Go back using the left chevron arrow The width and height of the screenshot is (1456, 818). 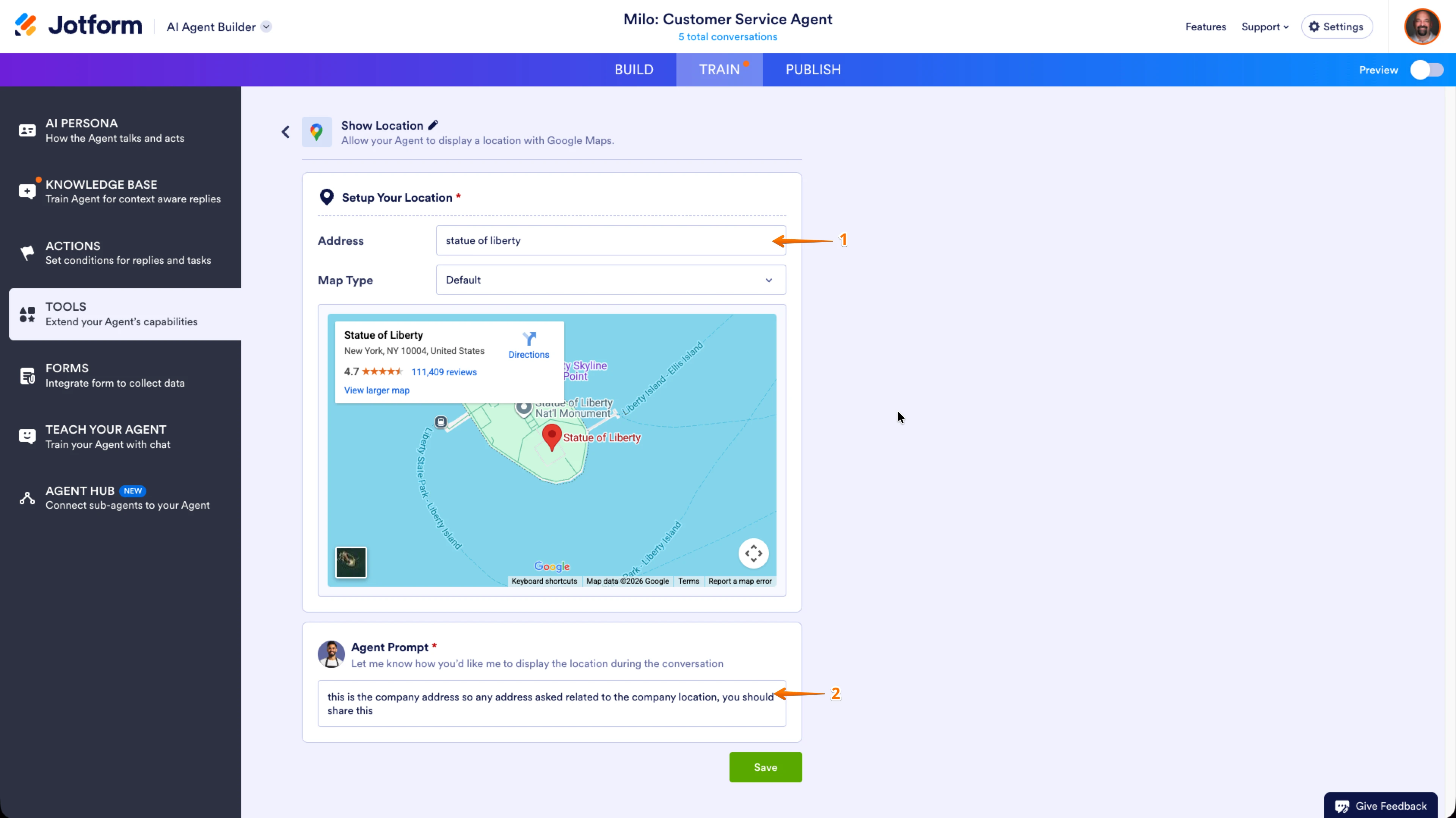(286, 132)
